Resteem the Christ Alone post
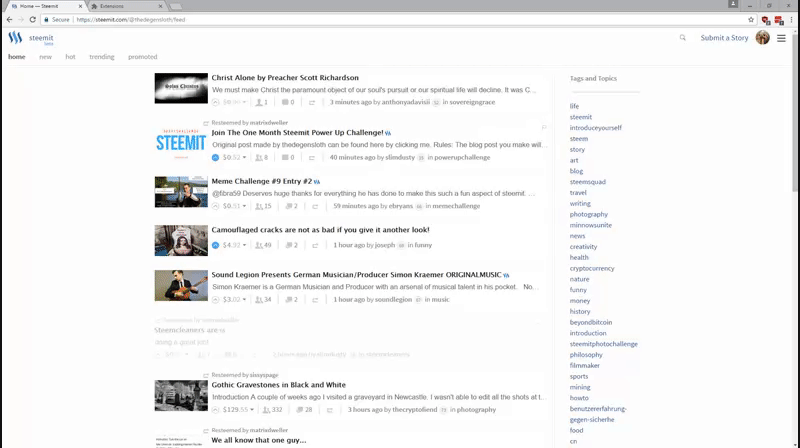Viewport: 800px width, 448px height. click(312, 103)
